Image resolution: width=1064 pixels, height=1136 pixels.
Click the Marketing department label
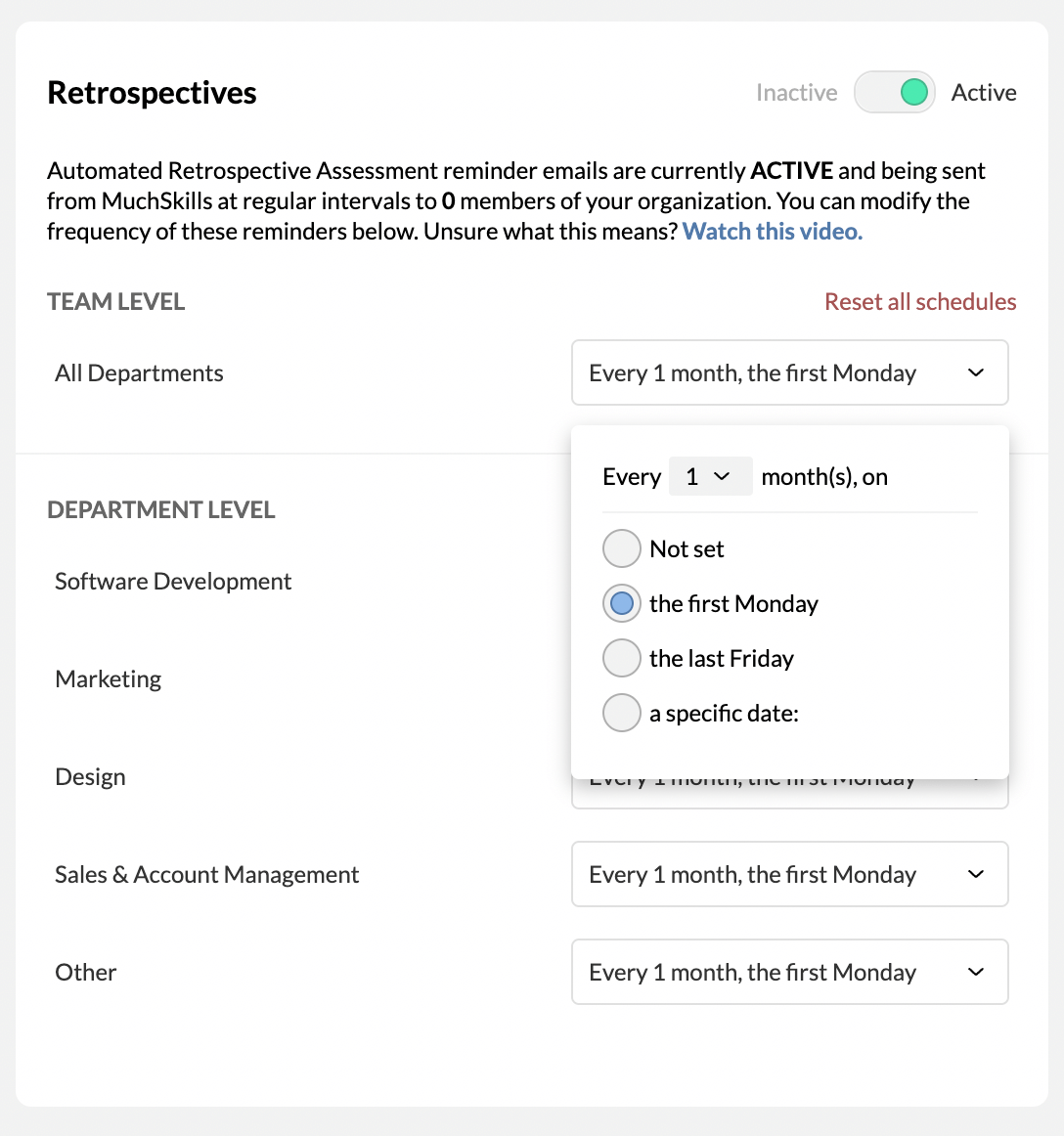pyautogui.click(x=108, y=678)
